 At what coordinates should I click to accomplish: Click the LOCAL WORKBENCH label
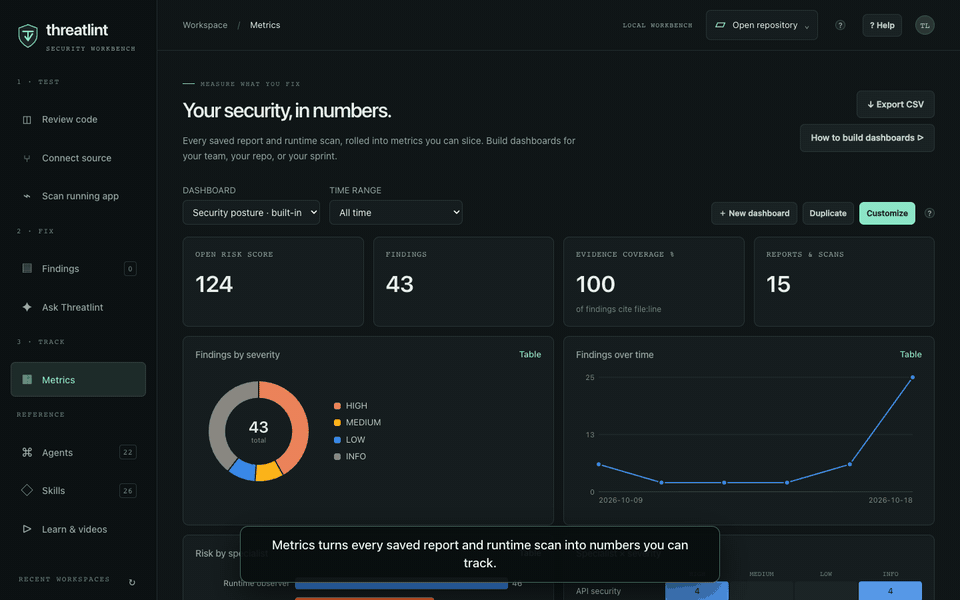(x=658, y=25)
